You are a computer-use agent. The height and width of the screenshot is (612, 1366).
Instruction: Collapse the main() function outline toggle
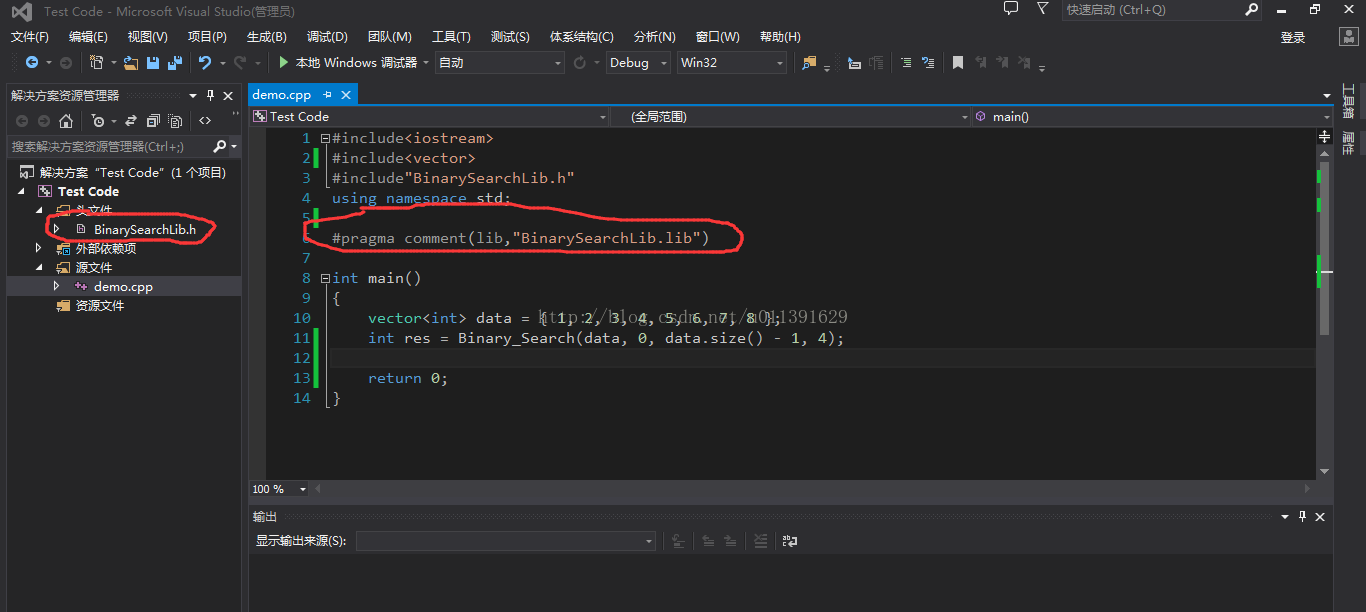(x=325, y=278)
